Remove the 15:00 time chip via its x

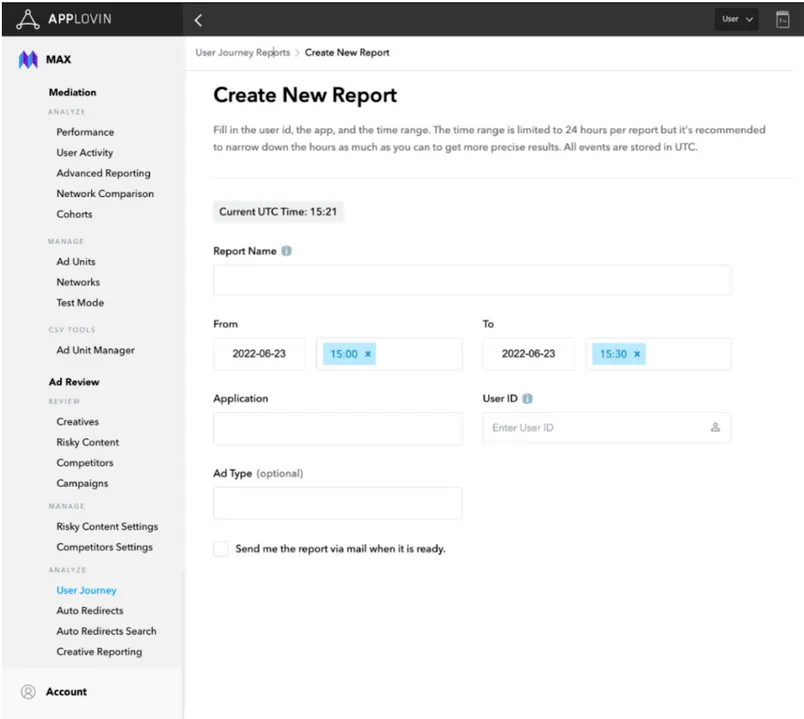[x=368, y=353]
